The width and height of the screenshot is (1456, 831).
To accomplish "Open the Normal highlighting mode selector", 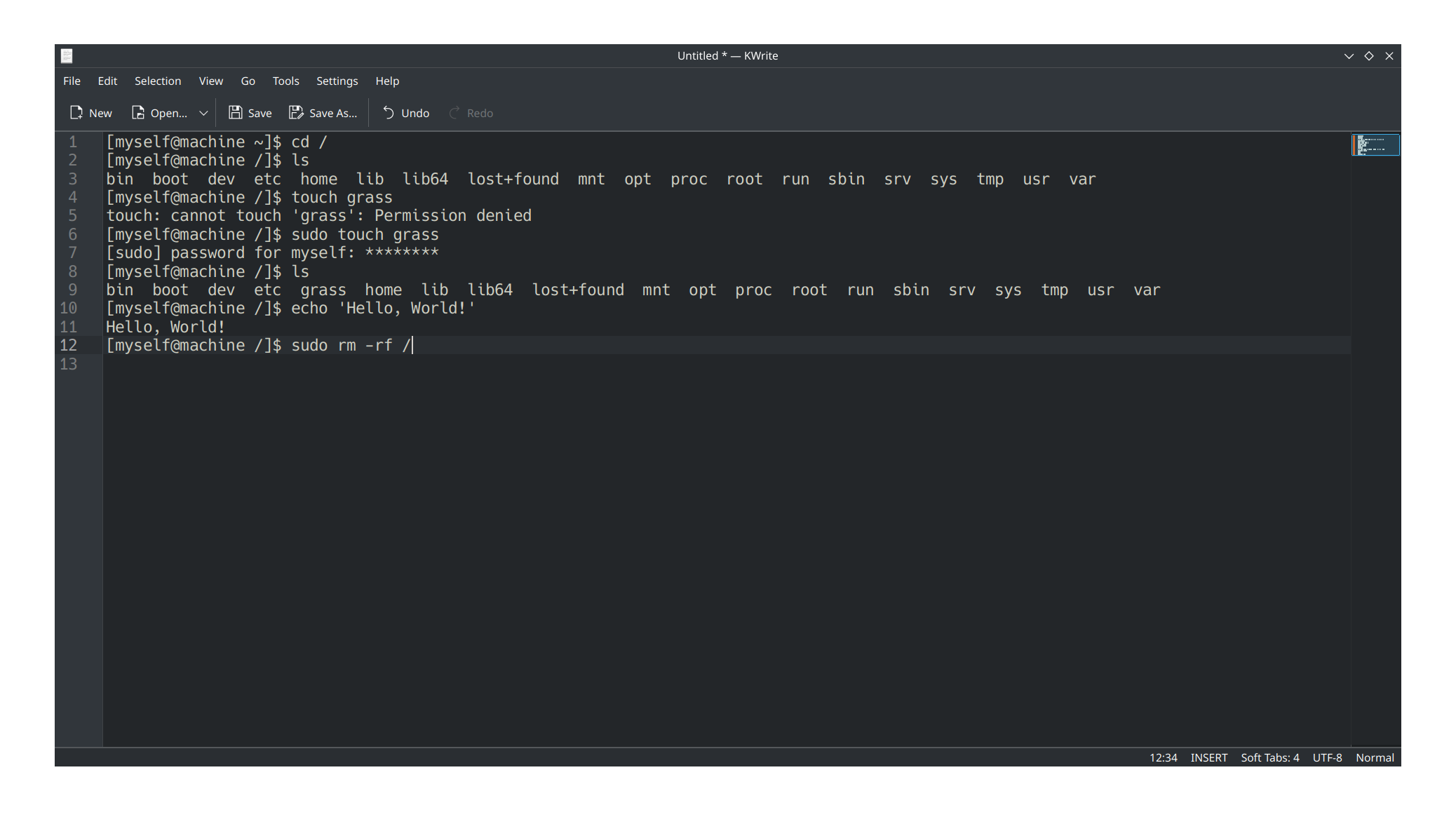I will point(1374,757).
